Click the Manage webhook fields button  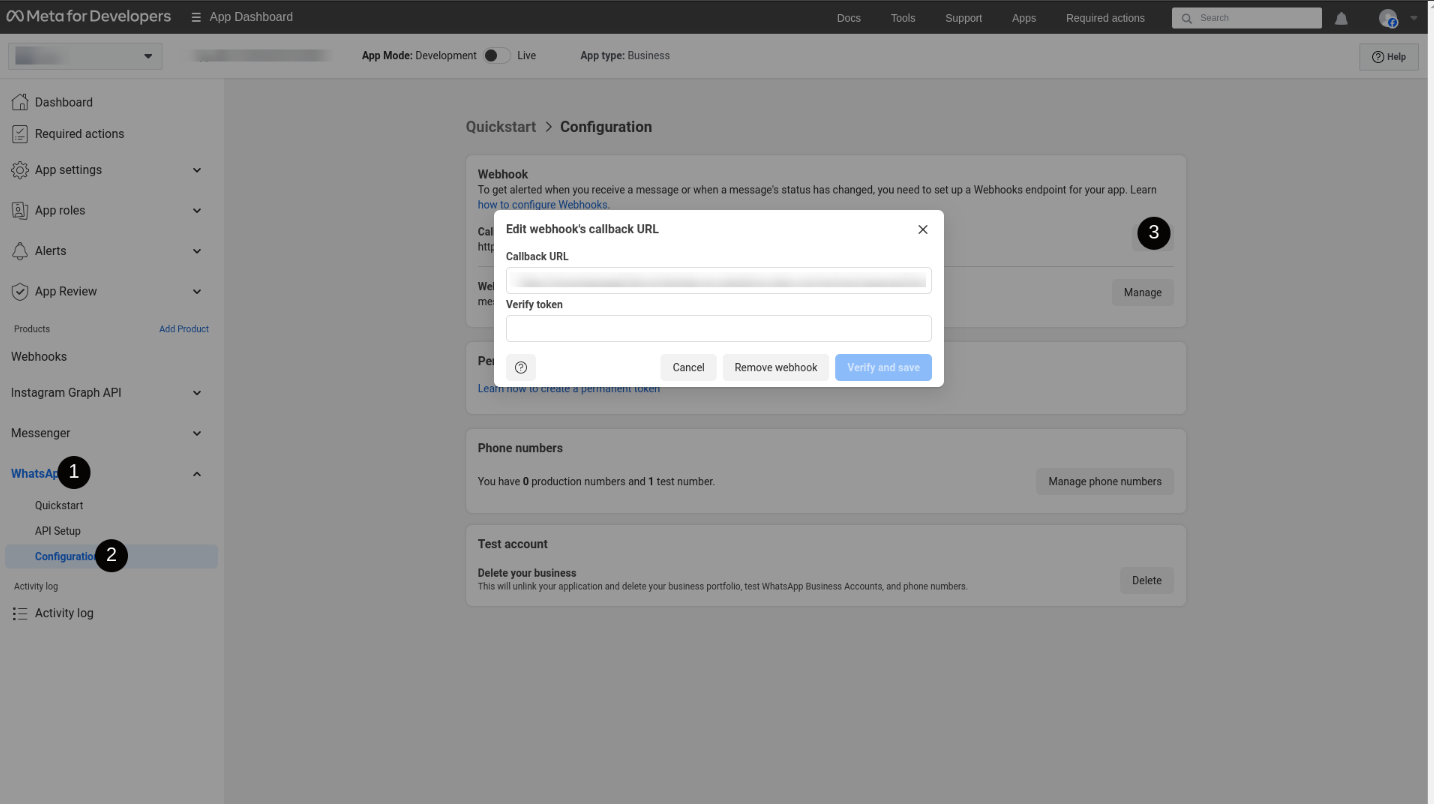(1142, 293)
